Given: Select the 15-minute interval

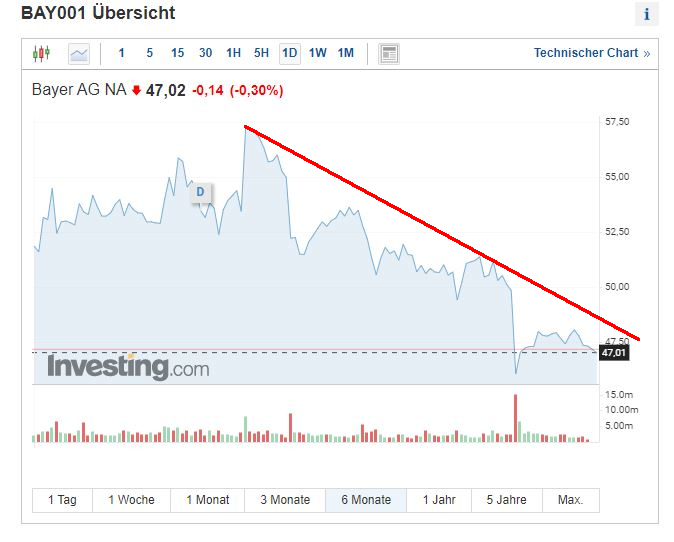Looking at the screenshot, I should (x=177, y=53).
